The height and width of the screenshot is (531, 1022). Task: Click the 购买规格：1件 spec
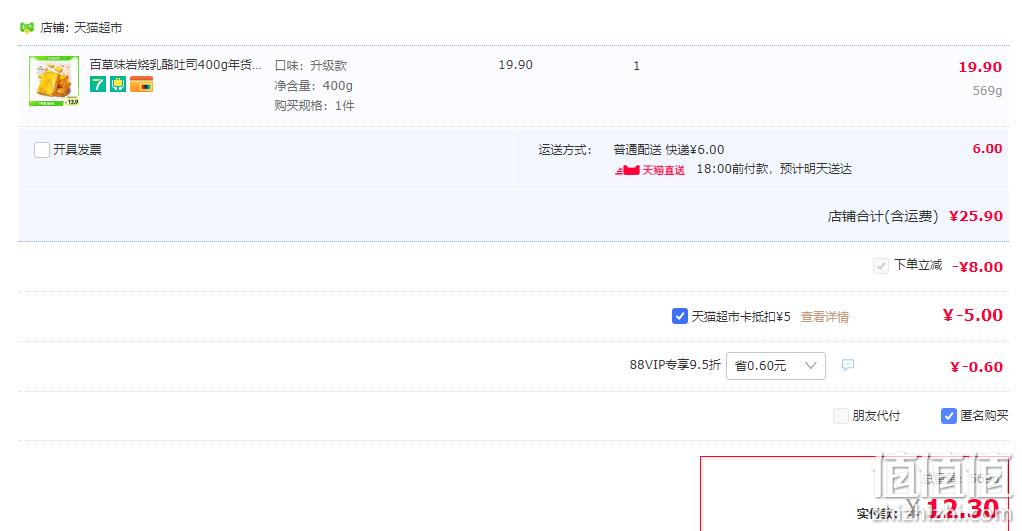(314, 106)
